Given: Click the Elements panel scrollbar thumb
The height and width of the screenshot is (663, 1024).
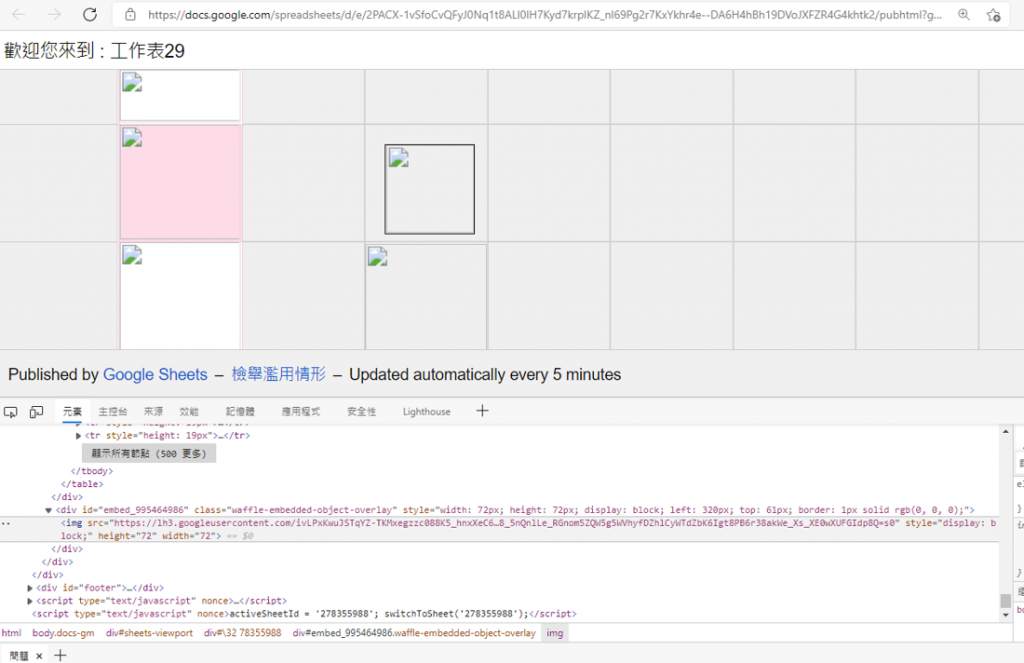Looking at the screenshot, I should coord(1006,600).
